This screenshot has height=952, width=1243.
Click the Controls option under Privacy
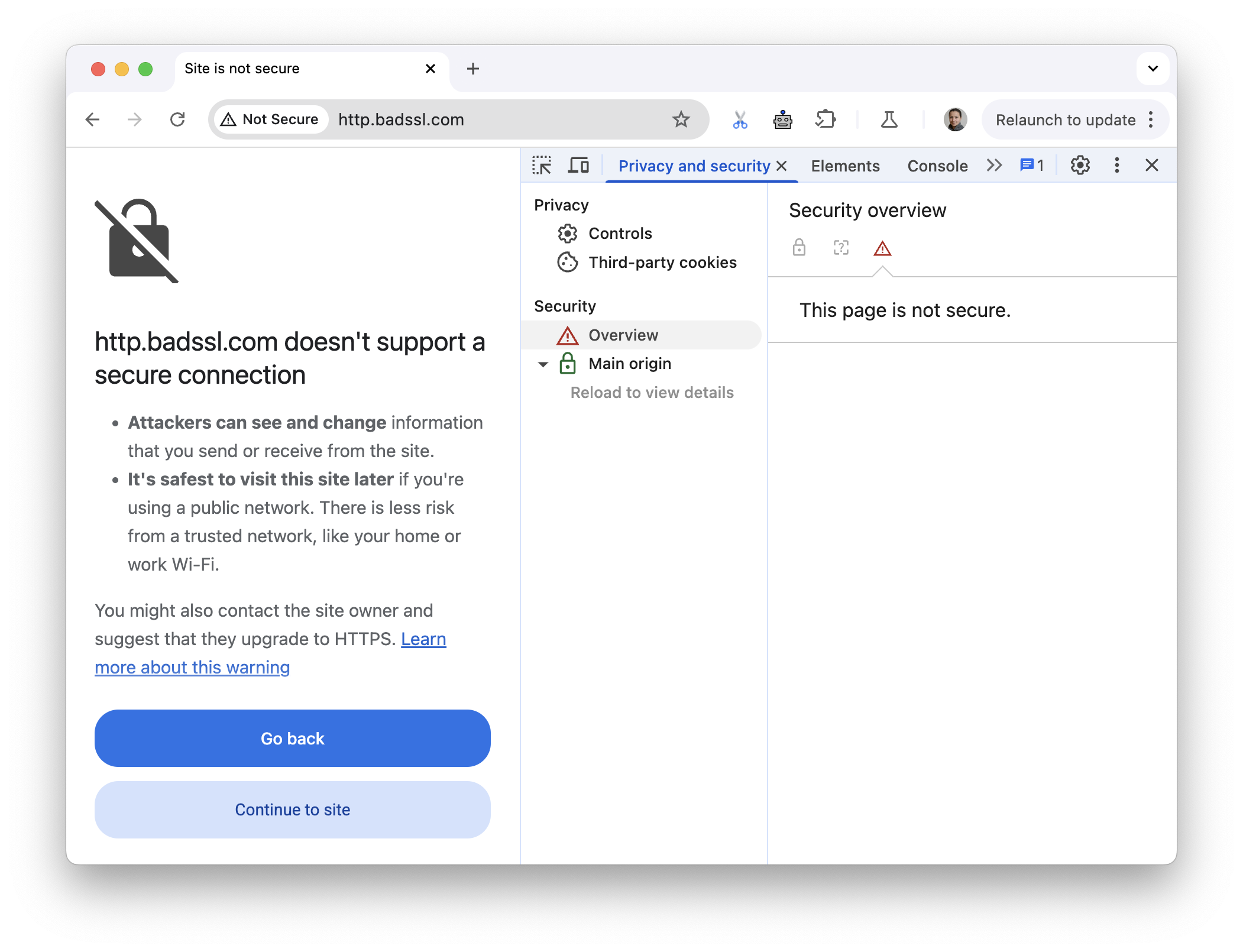pos(619,232)
